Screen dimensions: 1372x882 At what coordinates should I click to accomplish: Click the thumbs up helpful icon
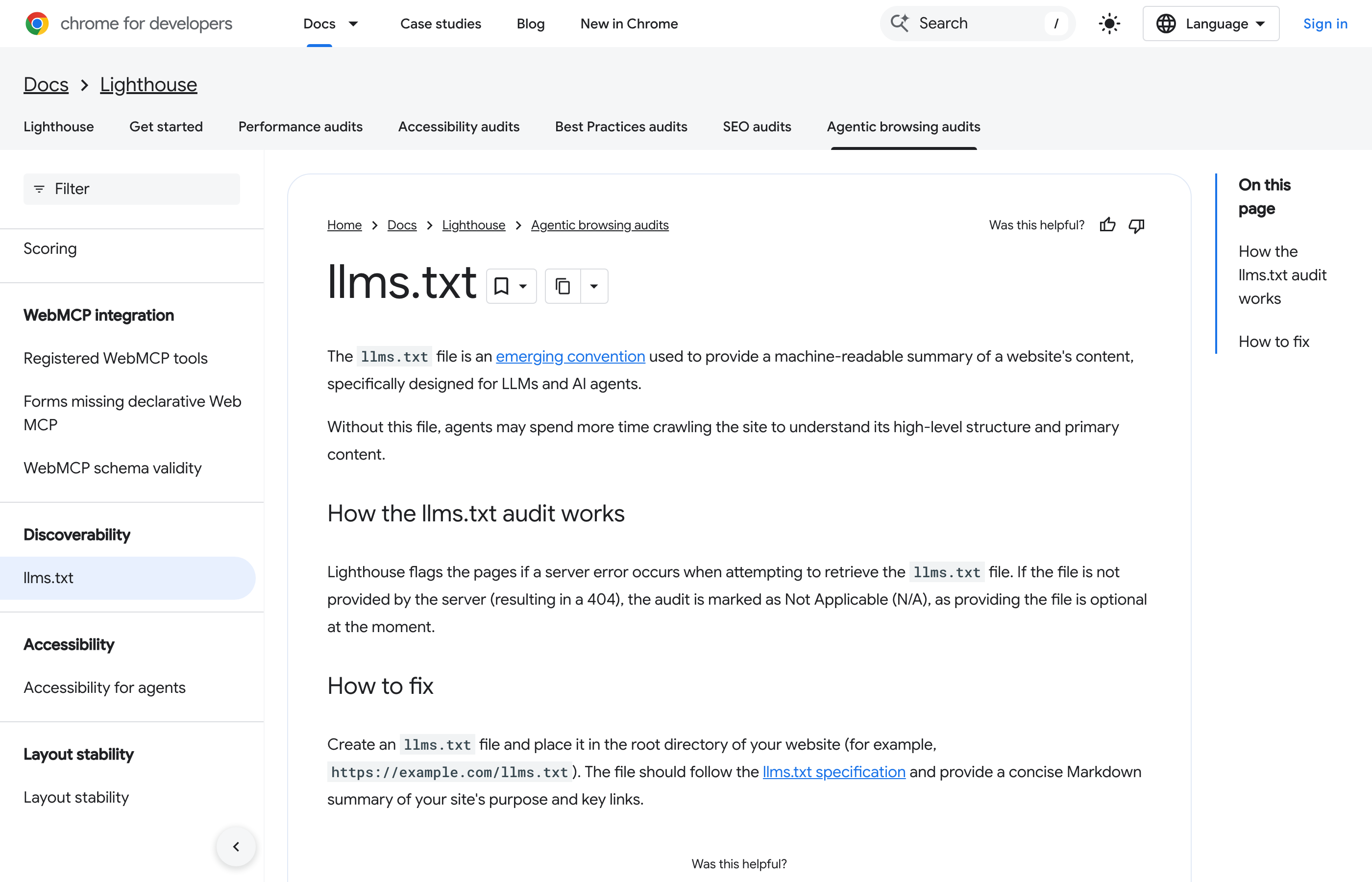tap(1107, 225)
